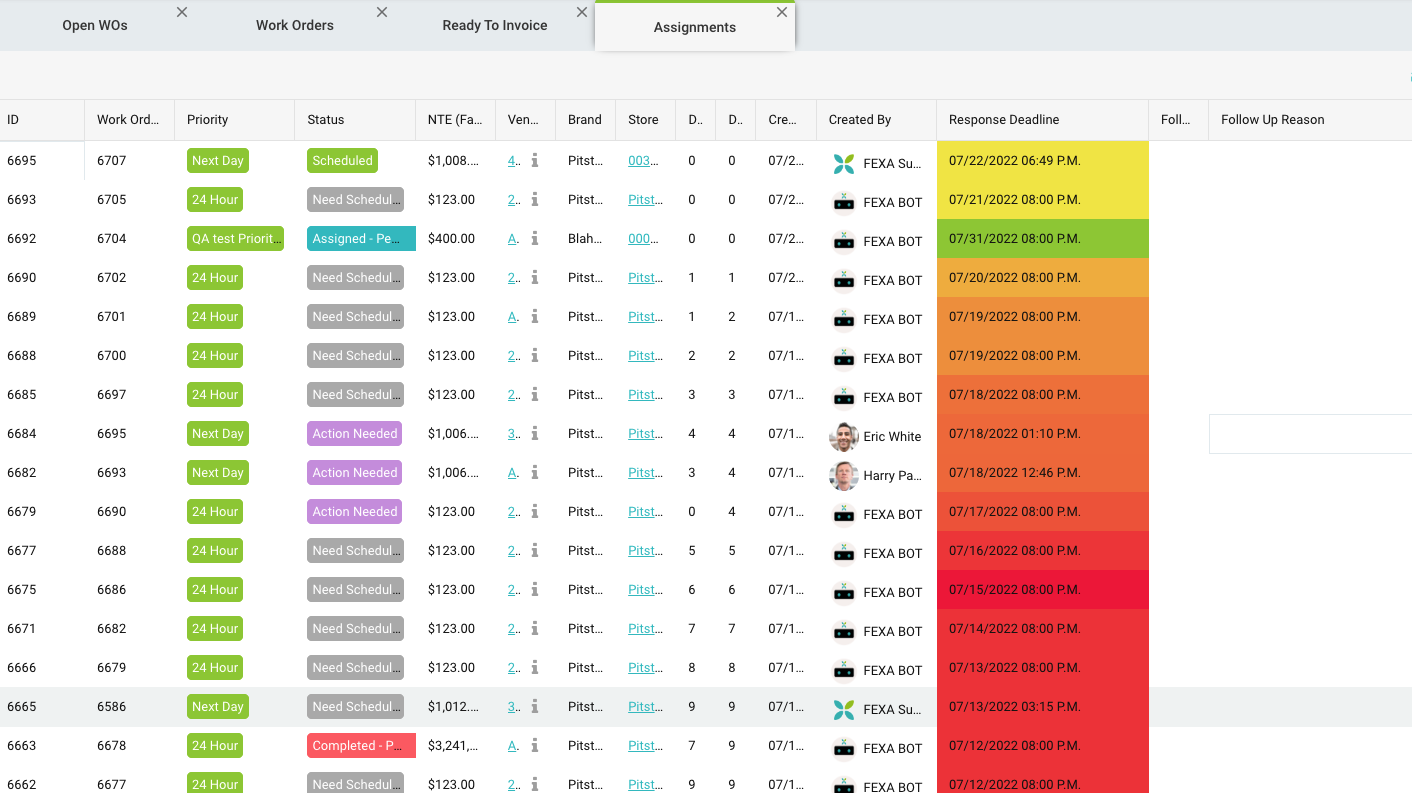Click Scheduled status badge in row 6695
This screenshot has height=793, width=1412.
click(x=342, y=160)
